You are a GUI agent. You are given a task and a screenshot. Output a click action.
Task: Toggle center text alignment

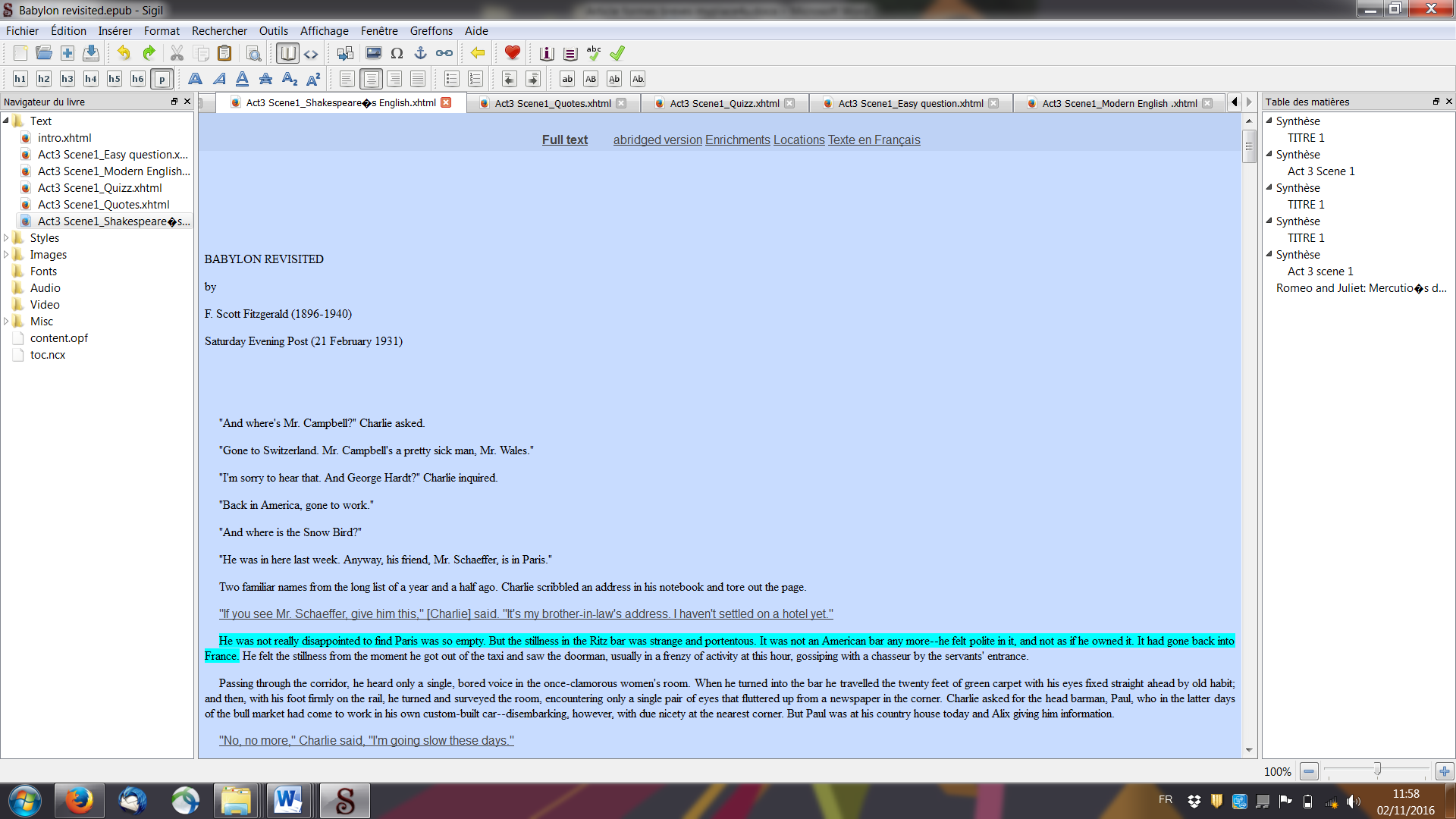pyautogui.click(x=371, y=79)
